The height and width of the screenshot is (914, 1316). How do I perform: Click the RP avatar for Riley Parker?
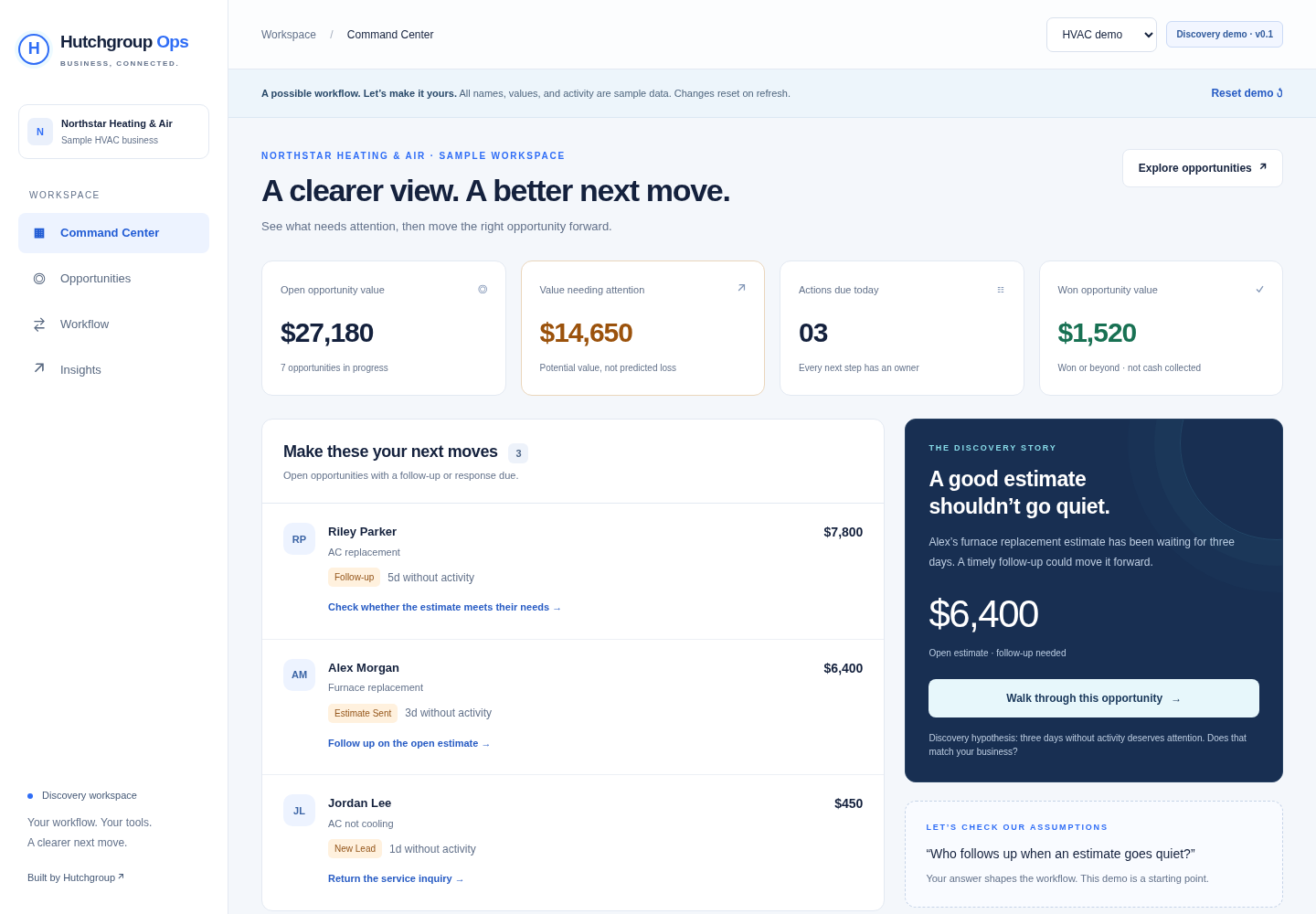coord(299,539)
